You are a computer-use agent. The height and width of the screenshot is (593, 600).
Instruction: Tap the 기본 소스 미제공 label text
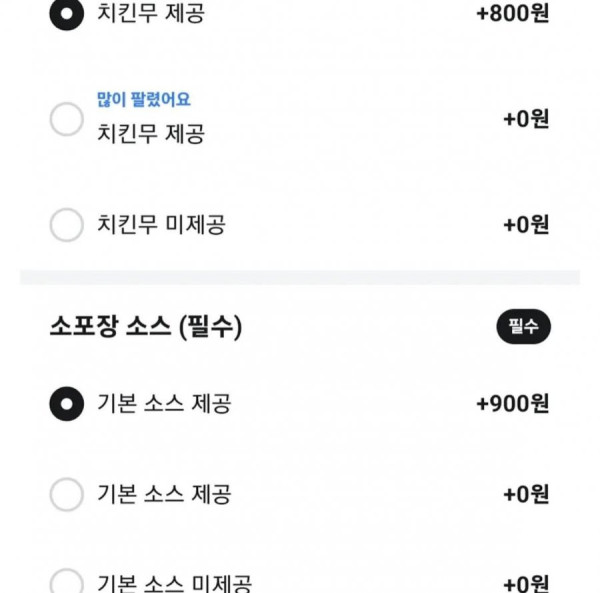[x=174, y=583]
